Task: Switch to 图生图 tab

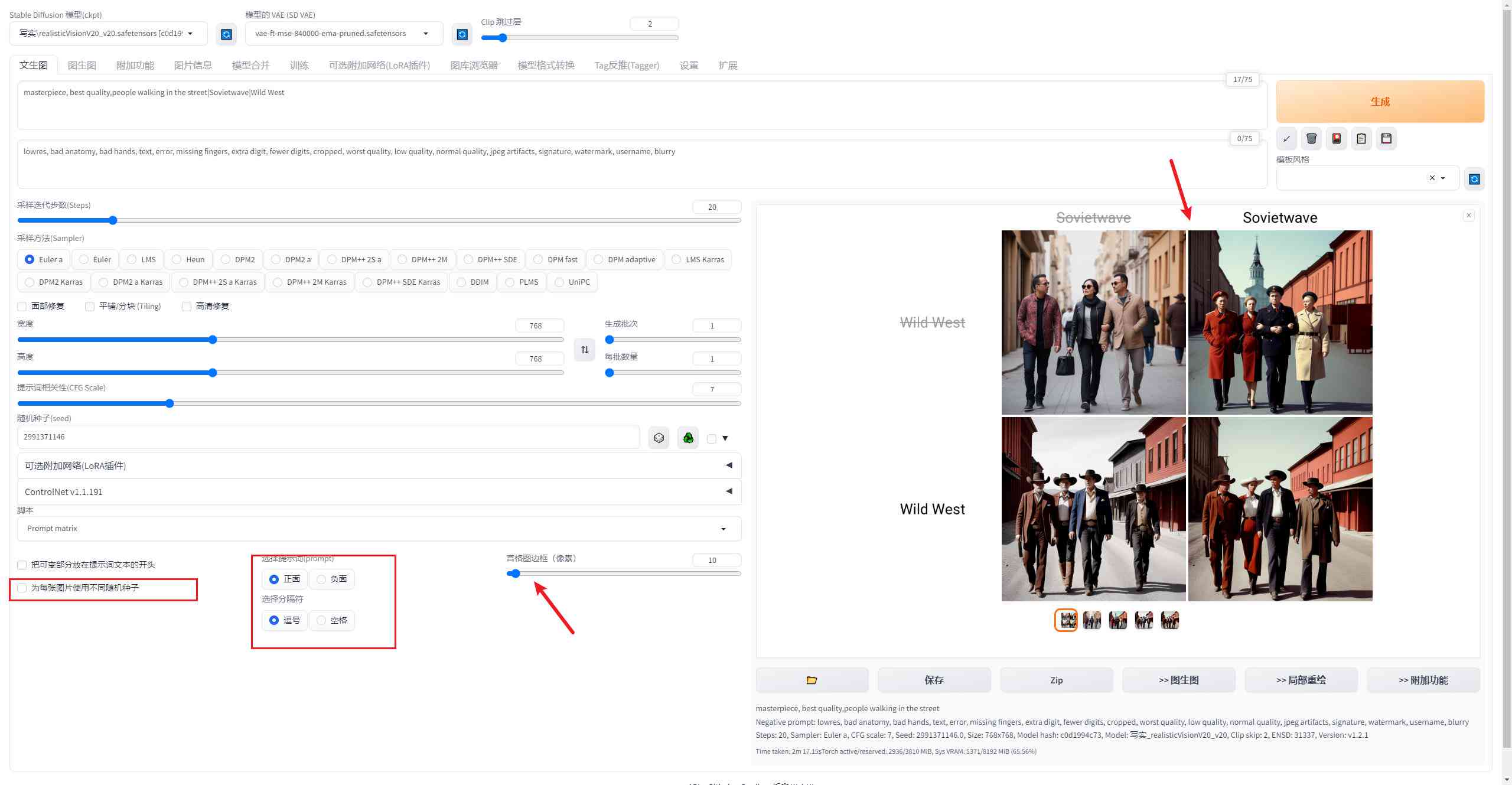Action: point(80,65)
